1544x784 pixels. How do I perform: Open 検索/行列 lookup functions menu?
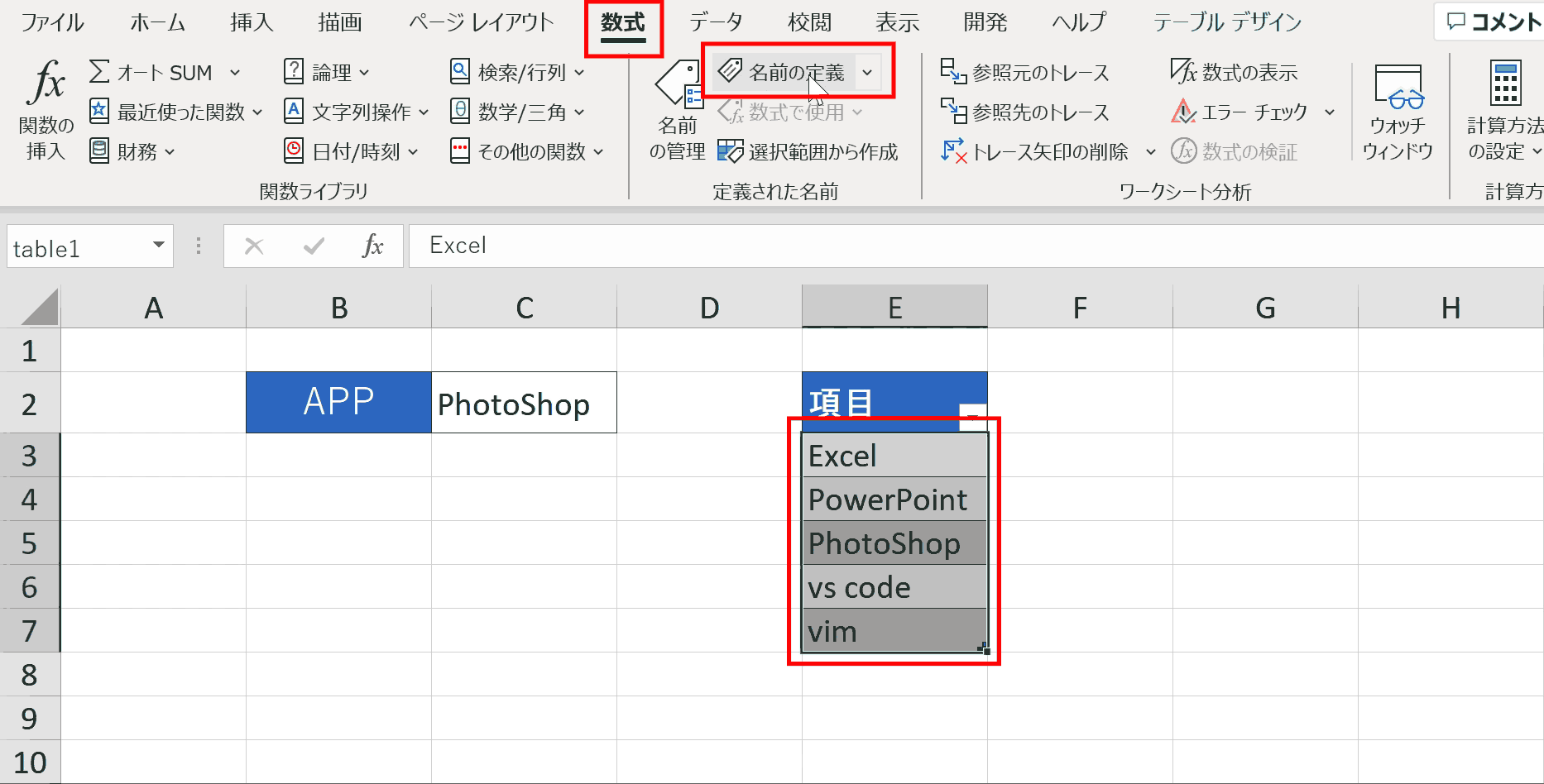click(517, 73)
